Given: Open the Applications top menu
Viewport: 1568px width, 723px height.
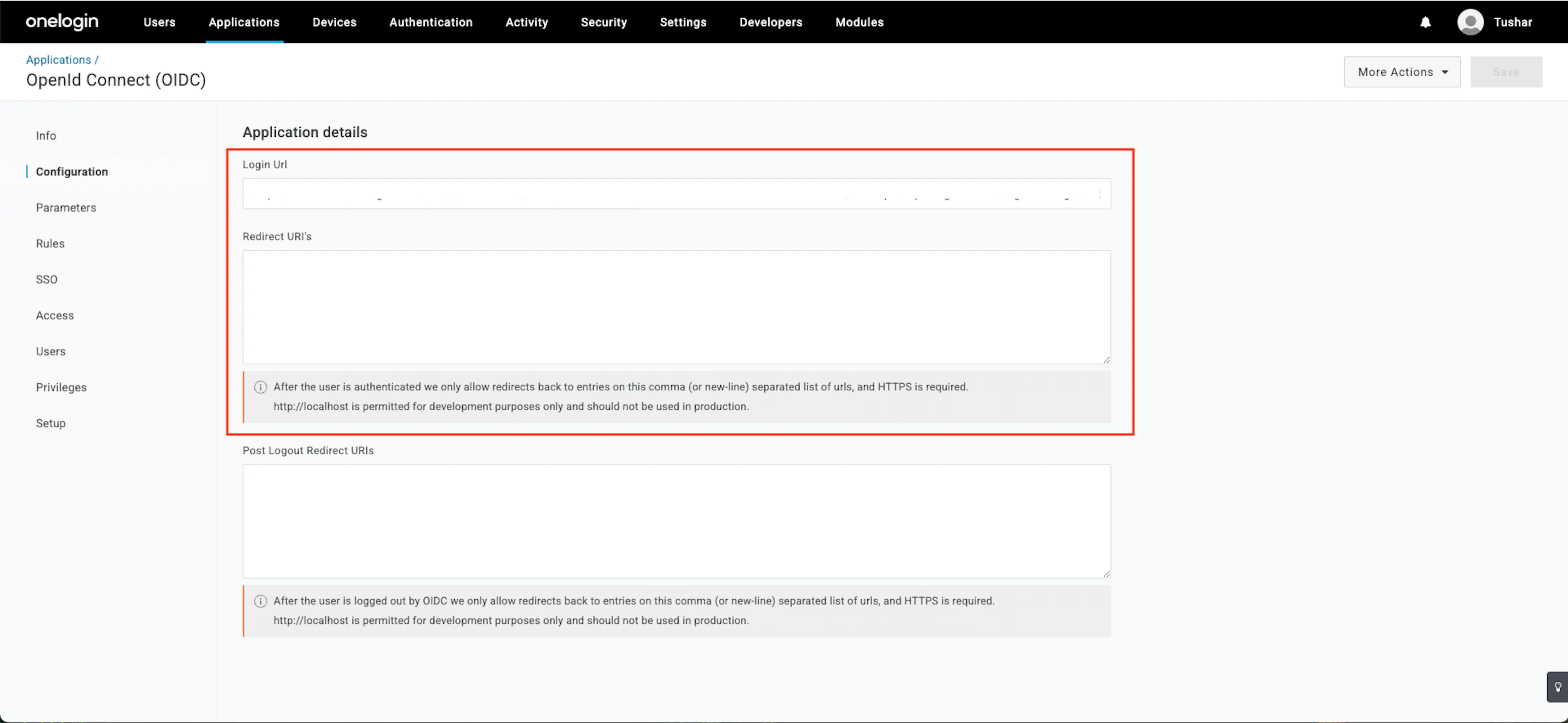Looking at the screenshot, I should point(244,22).
